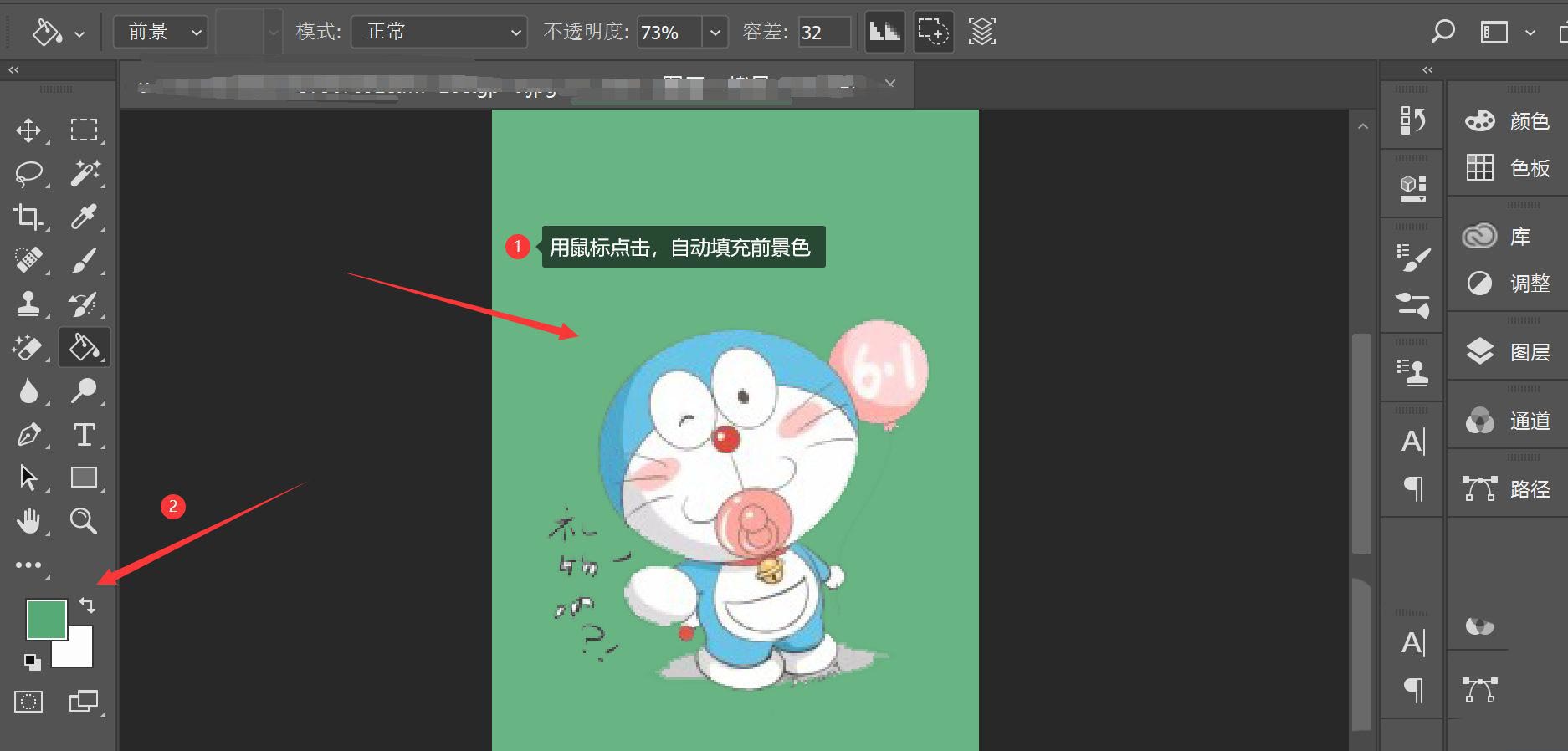Image resolution: width=1568 pixels, height=751 pixels.
Task: Open the search magnifier icon
Action: click(x=1442, y=32)
